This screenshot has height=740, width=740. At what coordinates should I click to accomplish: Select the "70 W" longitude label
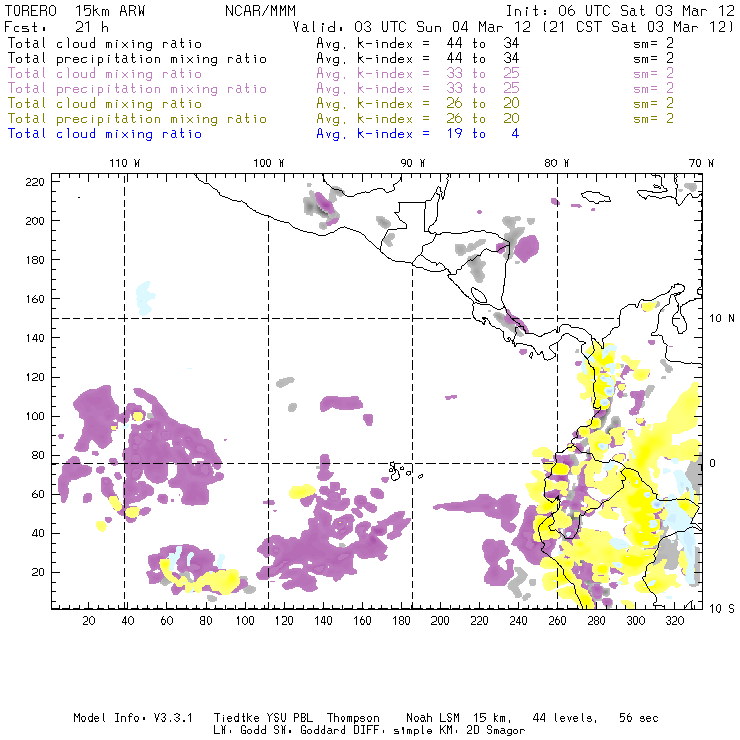pyautogui.click(x=701, y=163)
